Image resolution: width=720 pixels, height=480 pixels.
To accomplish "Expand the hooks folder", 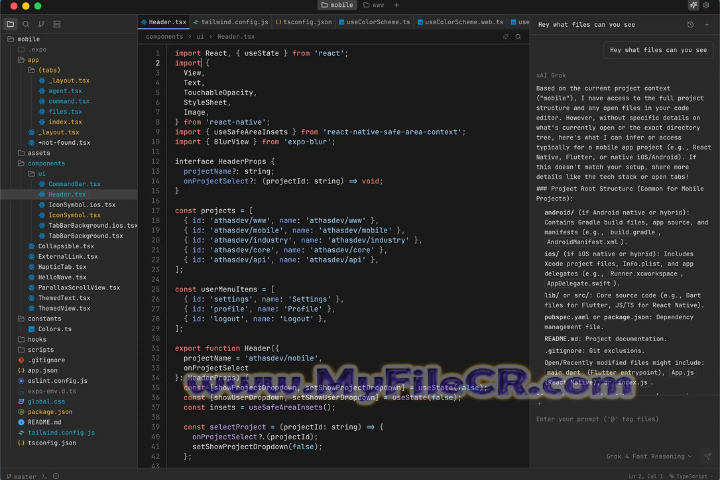I will click(x=32, y=339).
